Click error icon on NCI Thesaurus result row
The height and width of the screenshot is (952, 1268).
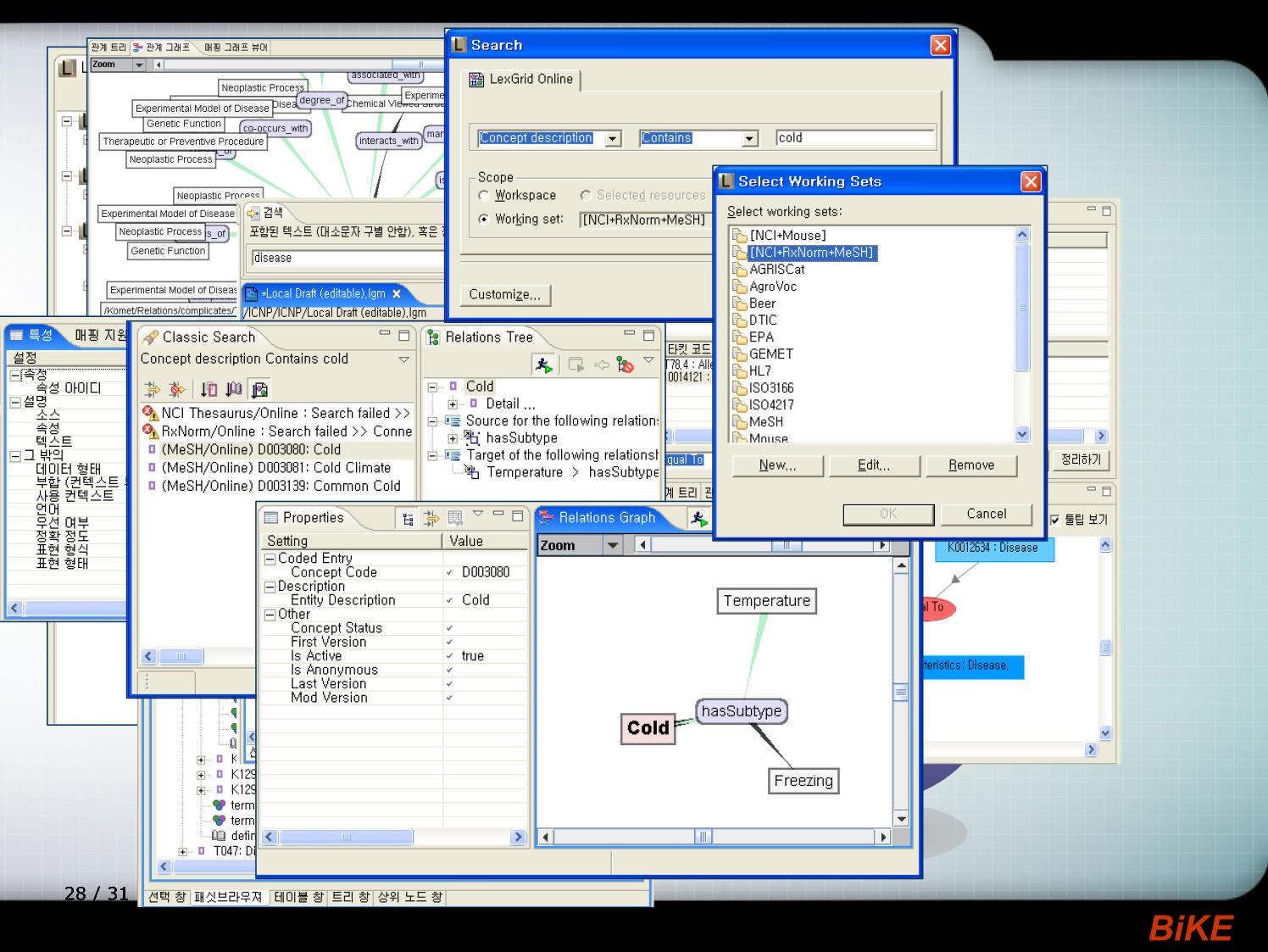point(151,414)
